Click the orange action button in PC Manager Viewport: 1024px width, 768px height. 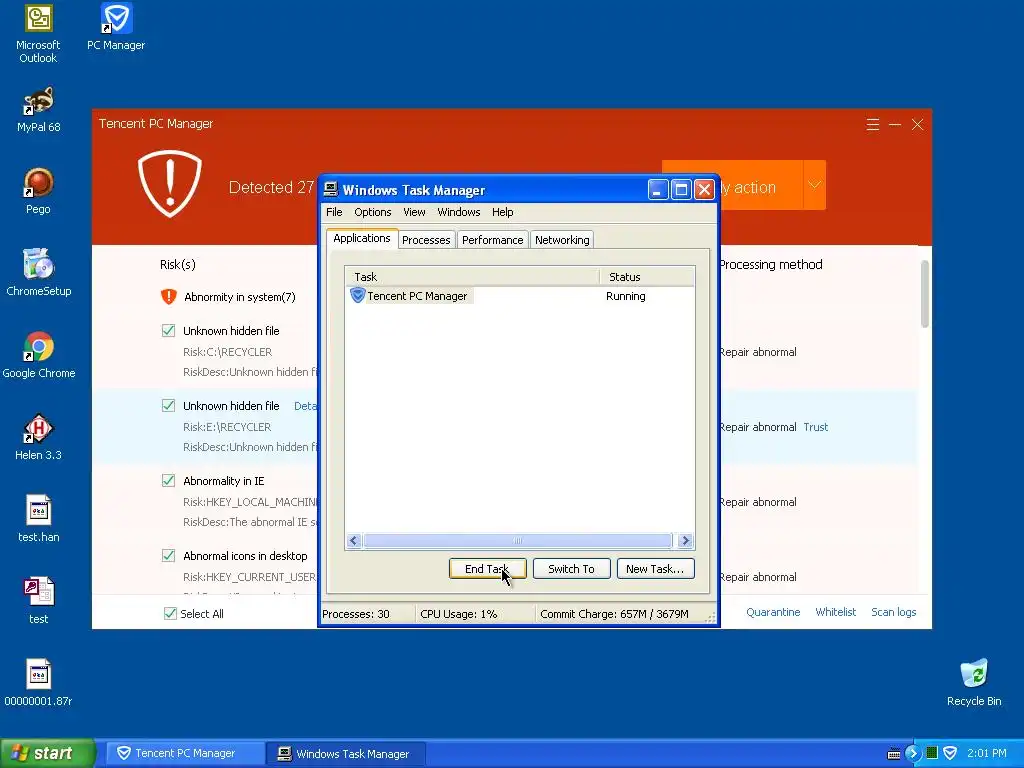coord(761,185)
